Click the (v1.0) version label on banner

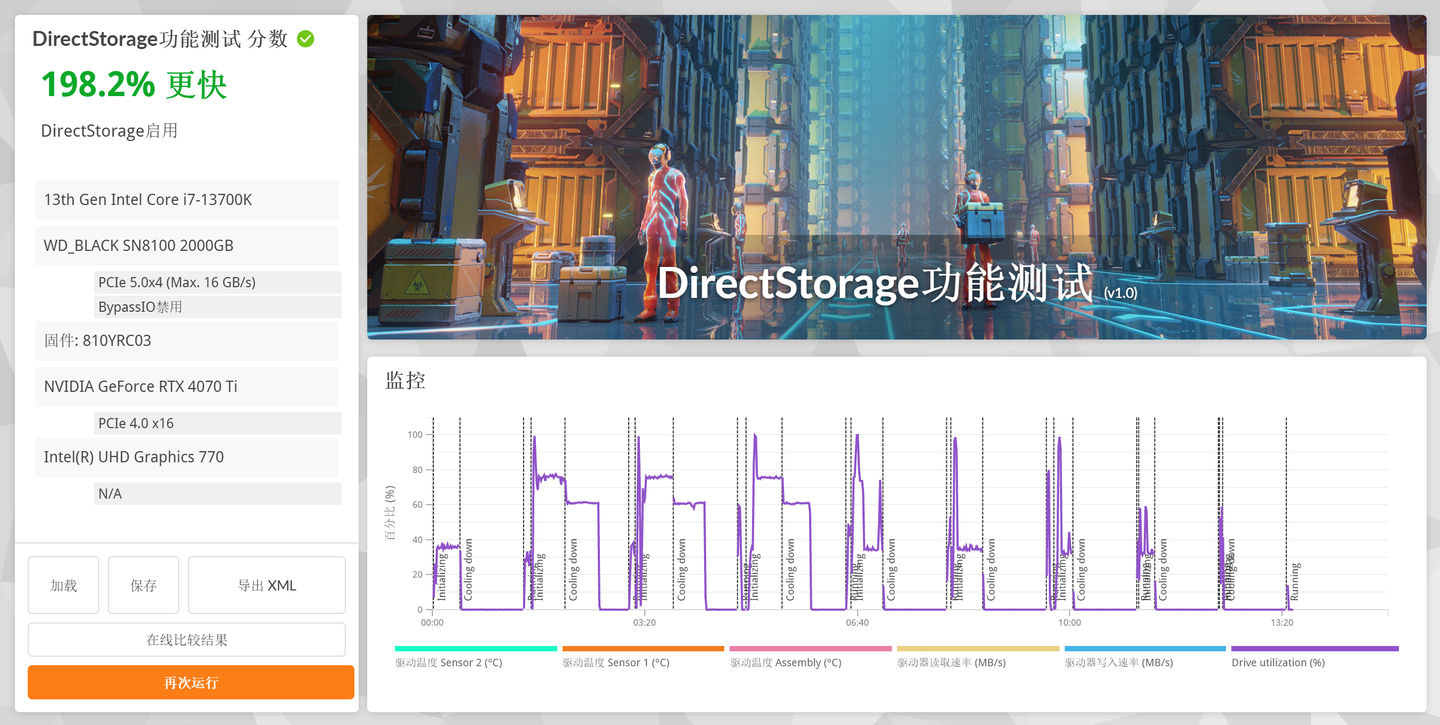[1121, 293]
